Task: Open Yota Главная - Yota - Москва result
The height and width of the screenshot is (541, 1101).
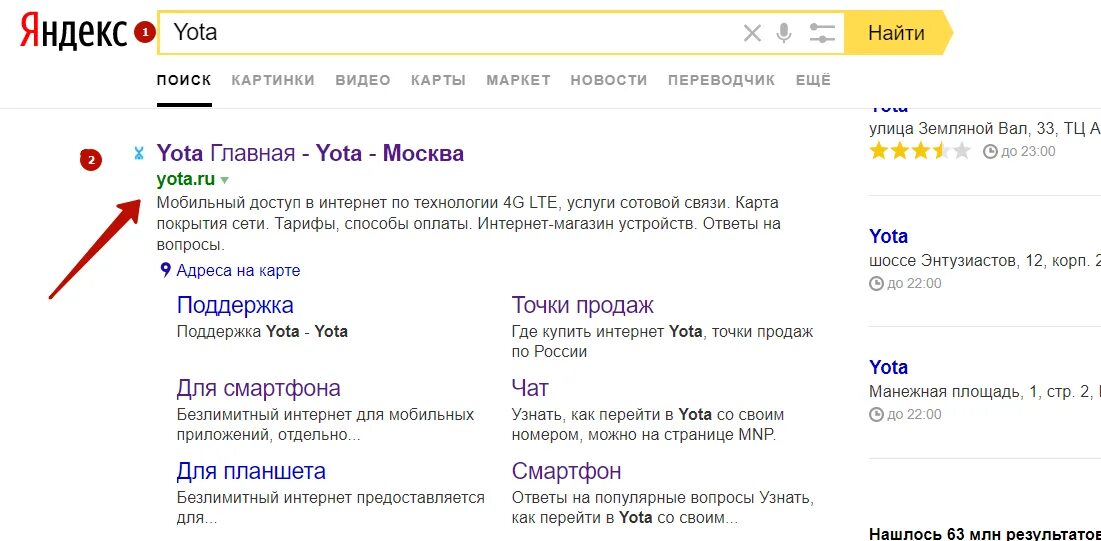Action: (310, 153)
